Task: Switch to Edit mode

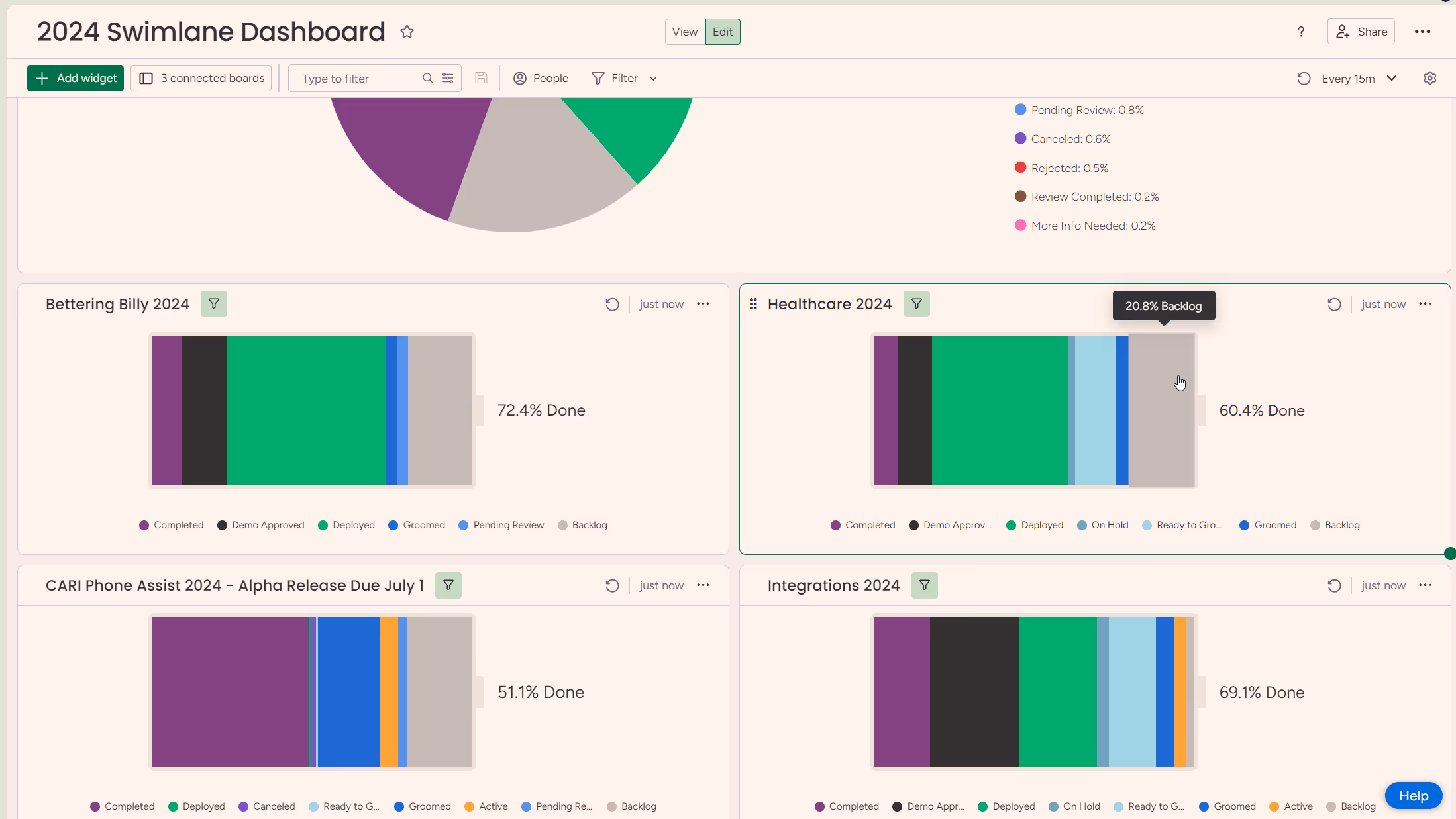Action: 723,32
